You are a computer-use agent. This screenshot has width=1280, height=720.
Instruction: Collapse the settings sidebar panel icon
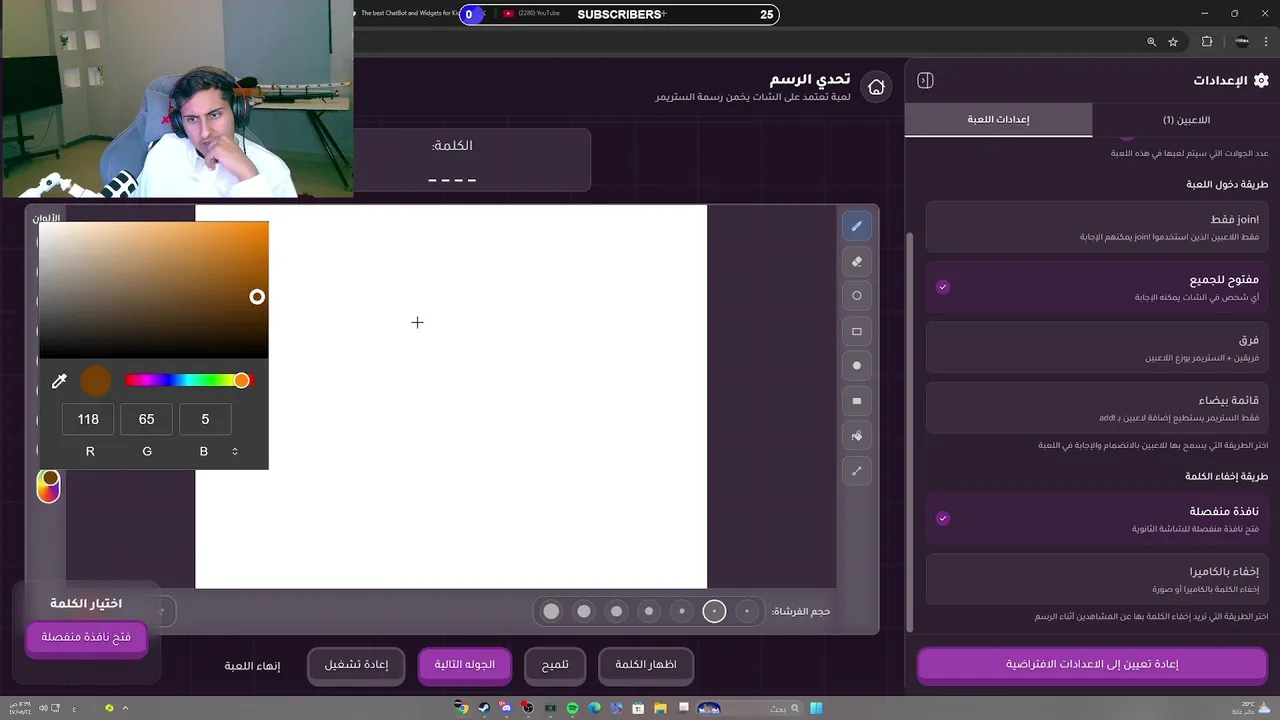(x=925, y=80)
